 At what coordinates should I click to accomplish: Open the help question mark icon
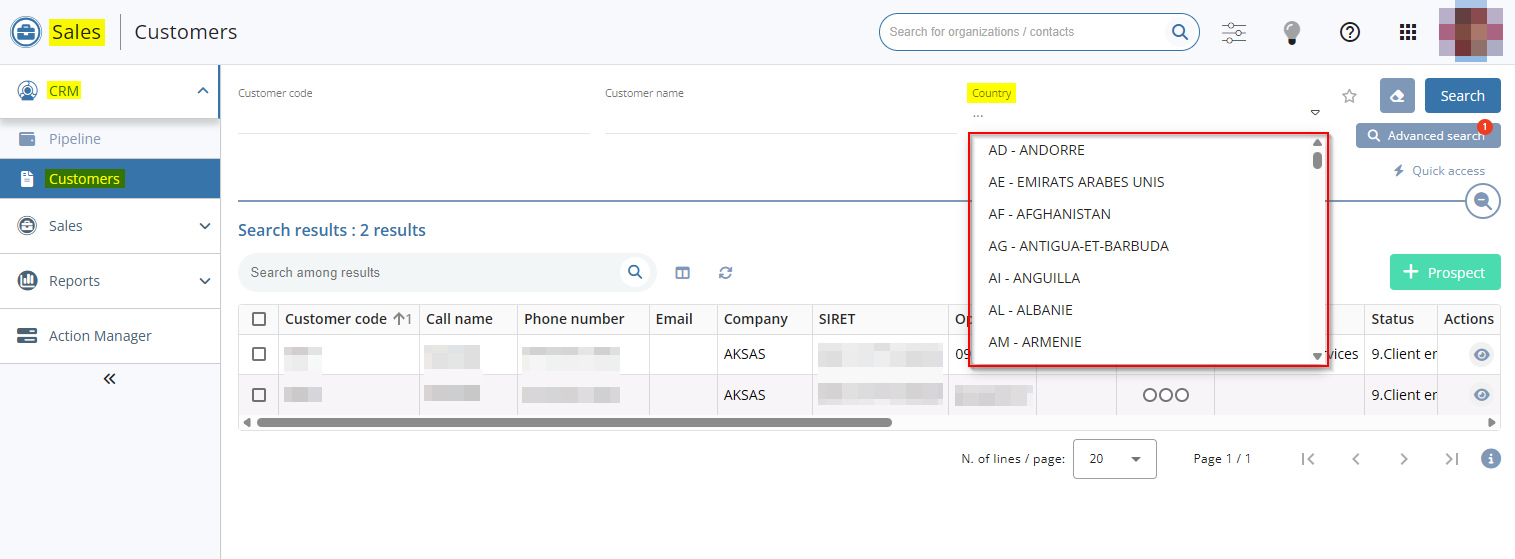tap(1350, 32)
